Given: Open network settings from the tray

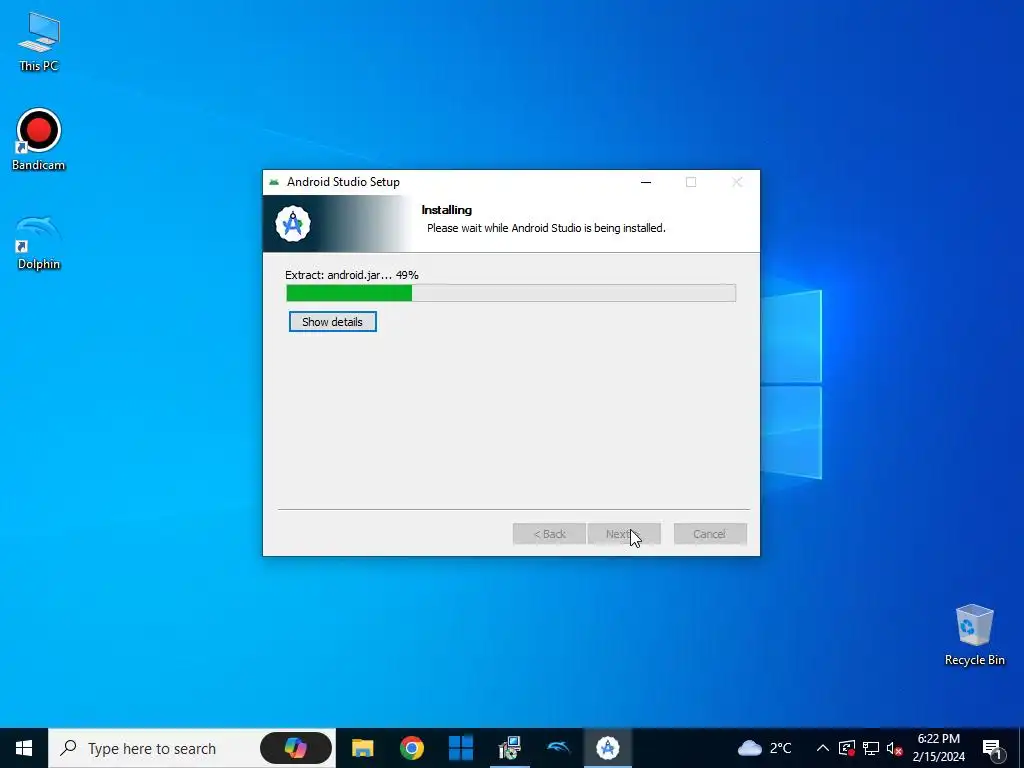Looking at the screenshot, I should tap(871, 748).
